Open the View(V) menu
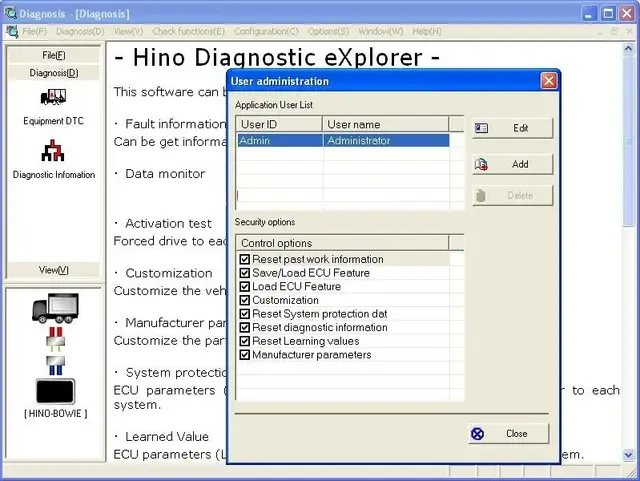Image resolution: width=640 pixels, height=481 pixels. coord(128,31)
